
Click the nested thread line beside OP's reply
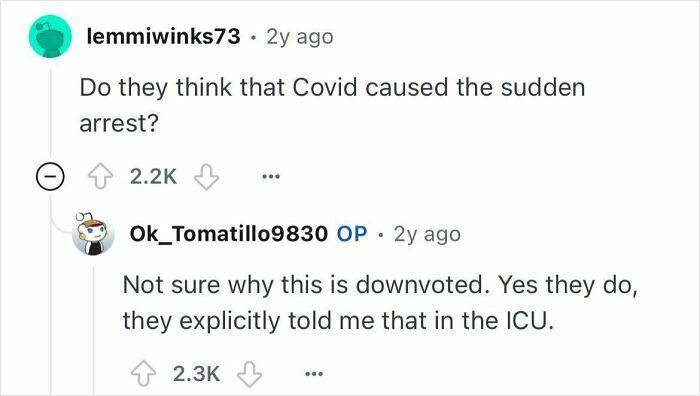coord(93,330)
